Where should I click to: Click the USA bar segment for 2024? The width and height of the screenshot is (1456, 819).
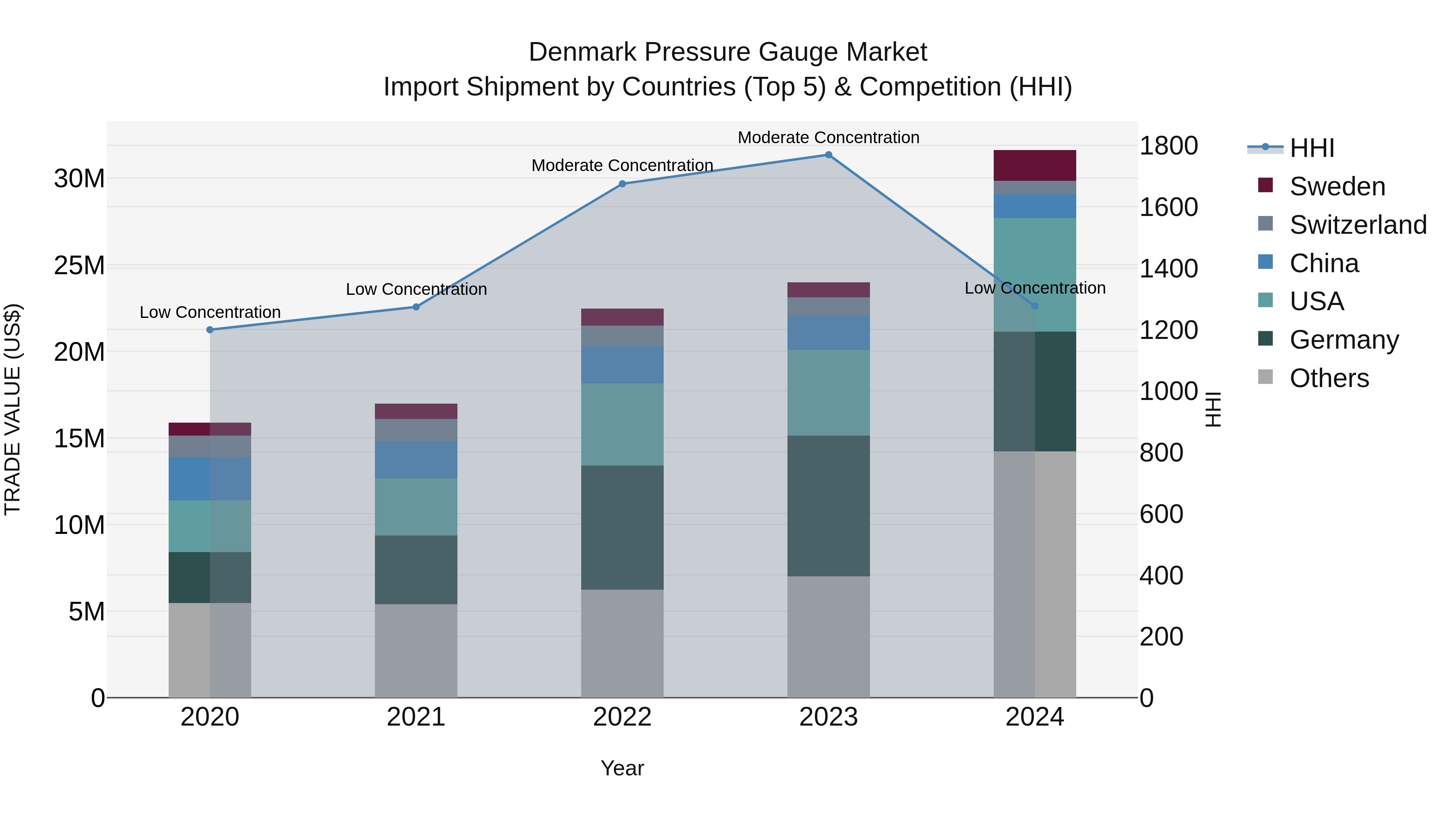coord(1035,275)
